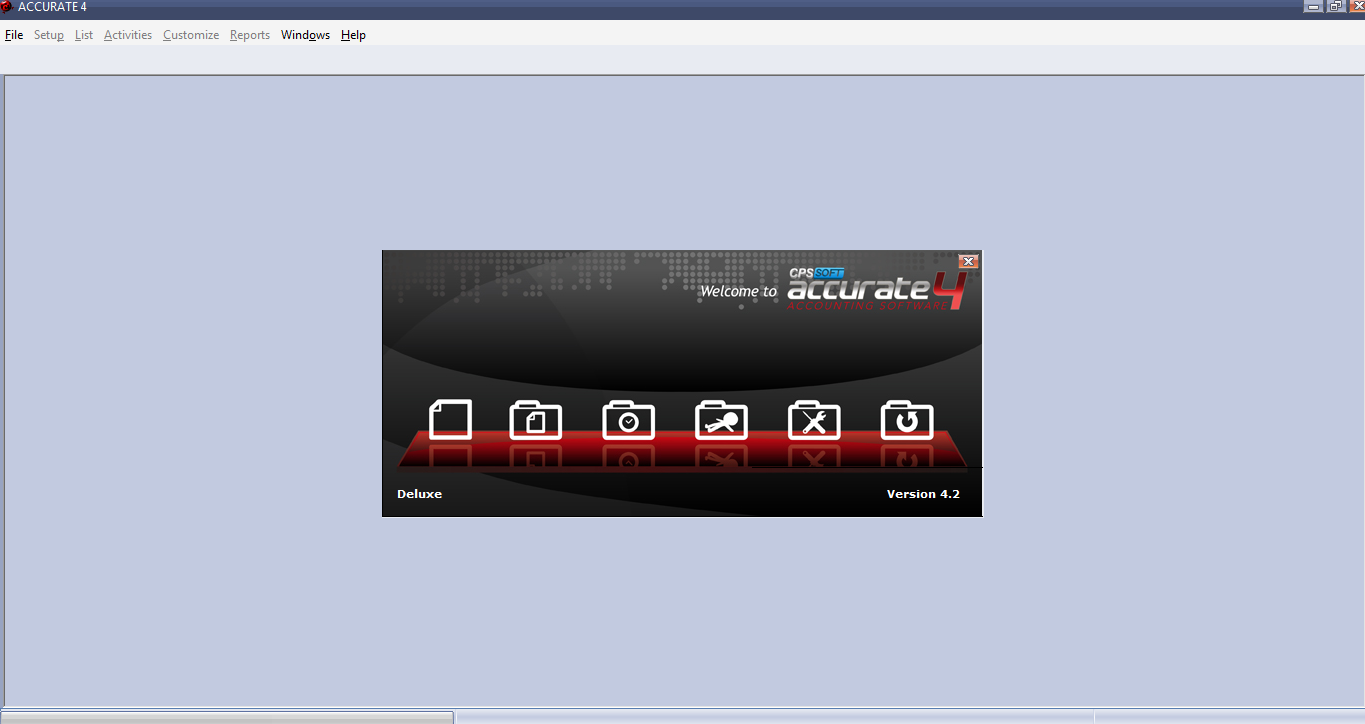Open the Customize menu
Viewport: 1365px width, 724px height.
[x=190, y=34]
